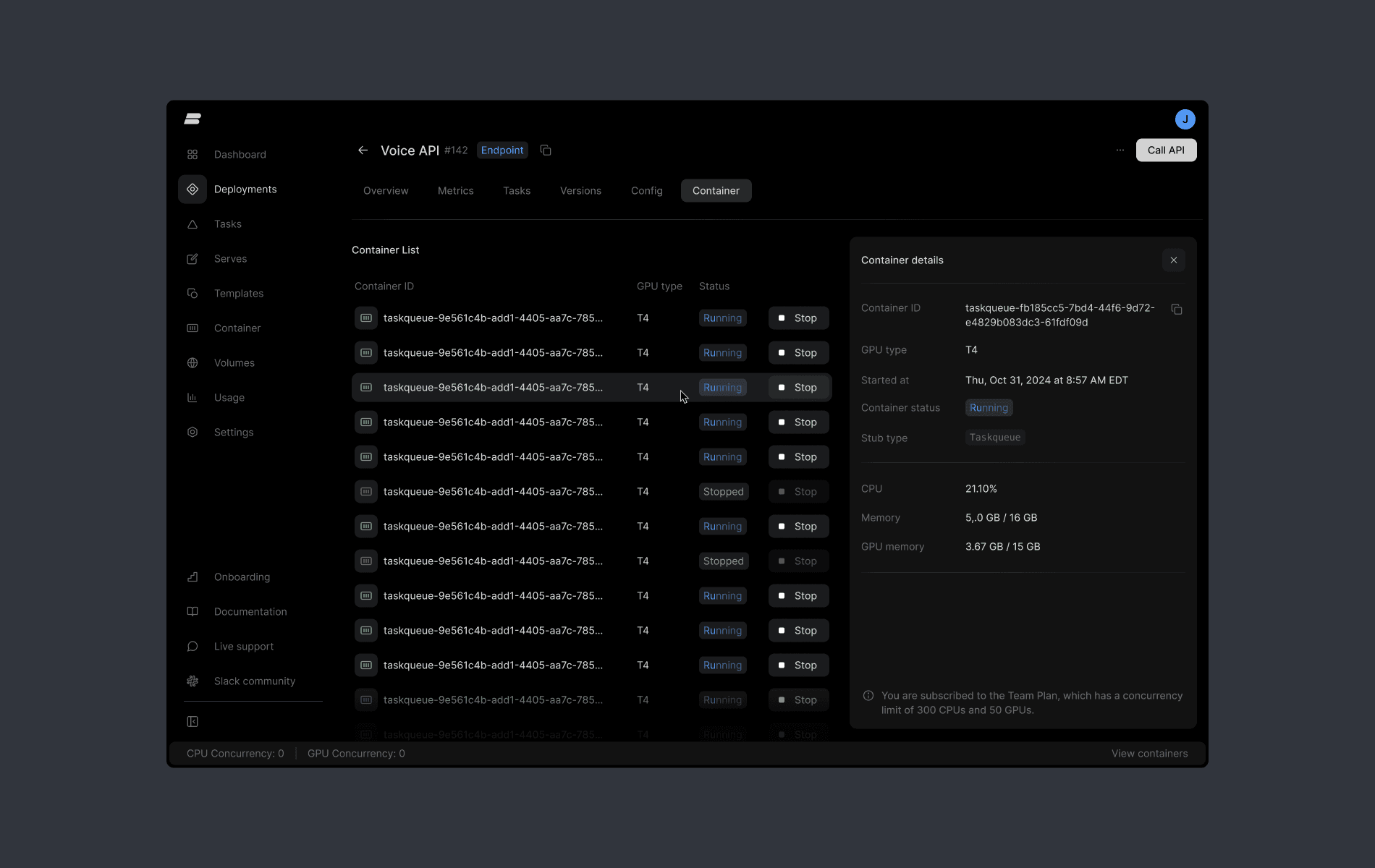Click the container icon in the first list row
Image resolution: width=1375 pixels, height=868 pixels.
(x=366, y=318)
